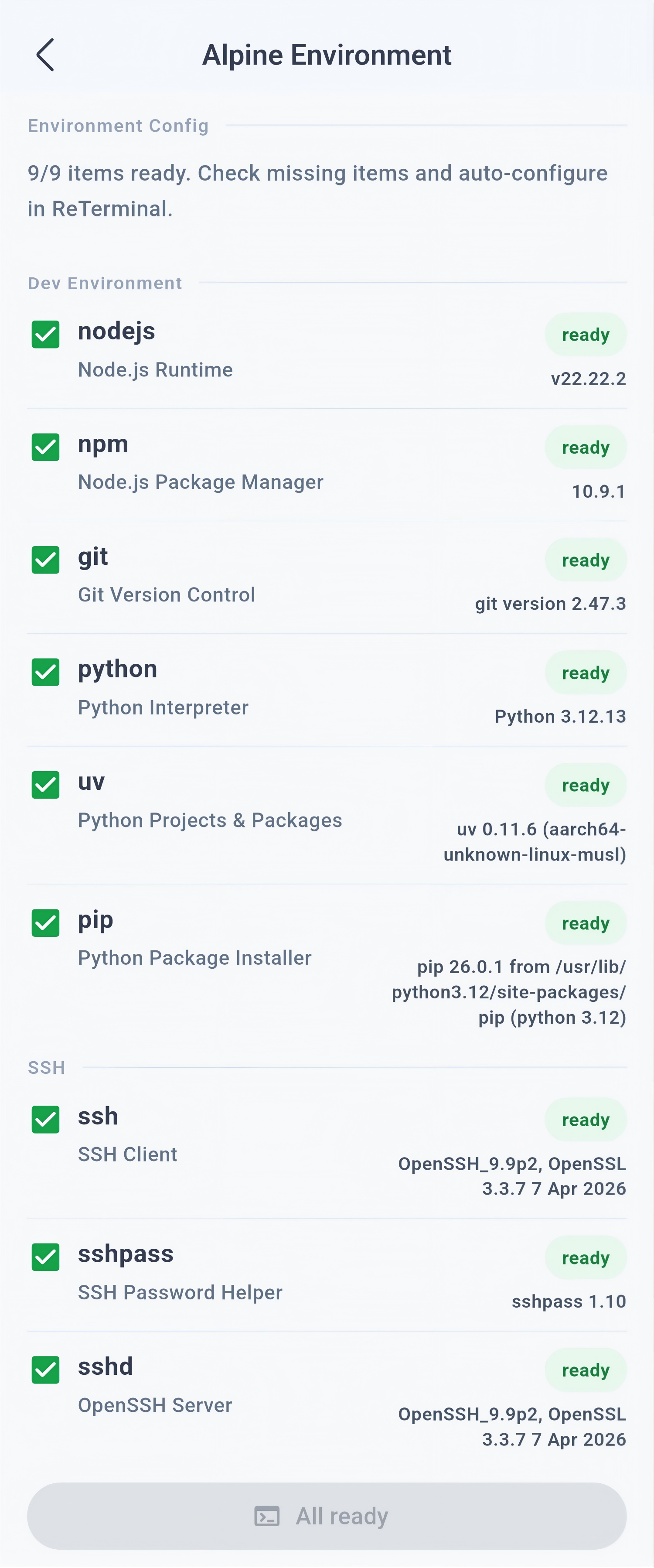Screen dimensions: 654x1568
Task: Select the python item name
Action: coord(117,670)
